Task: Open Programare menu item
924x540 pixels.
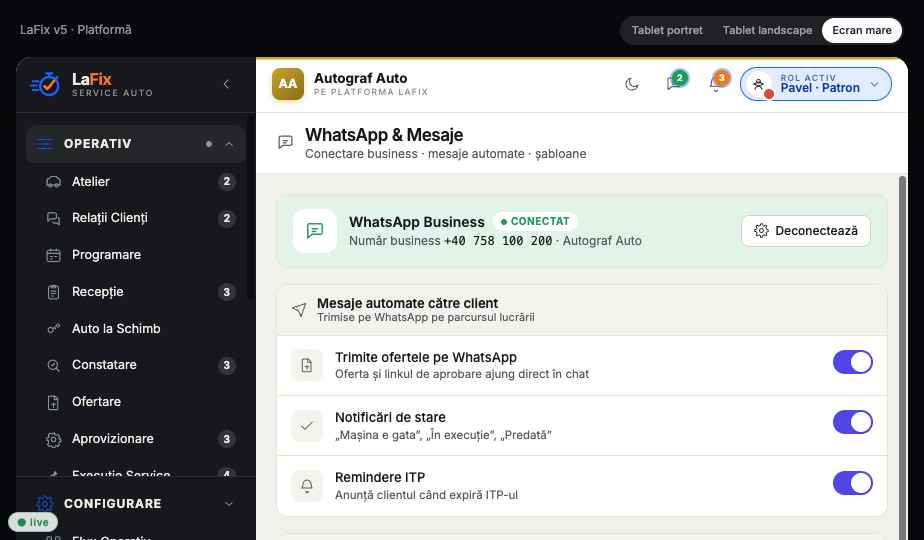Action: [x=136, y=255]
